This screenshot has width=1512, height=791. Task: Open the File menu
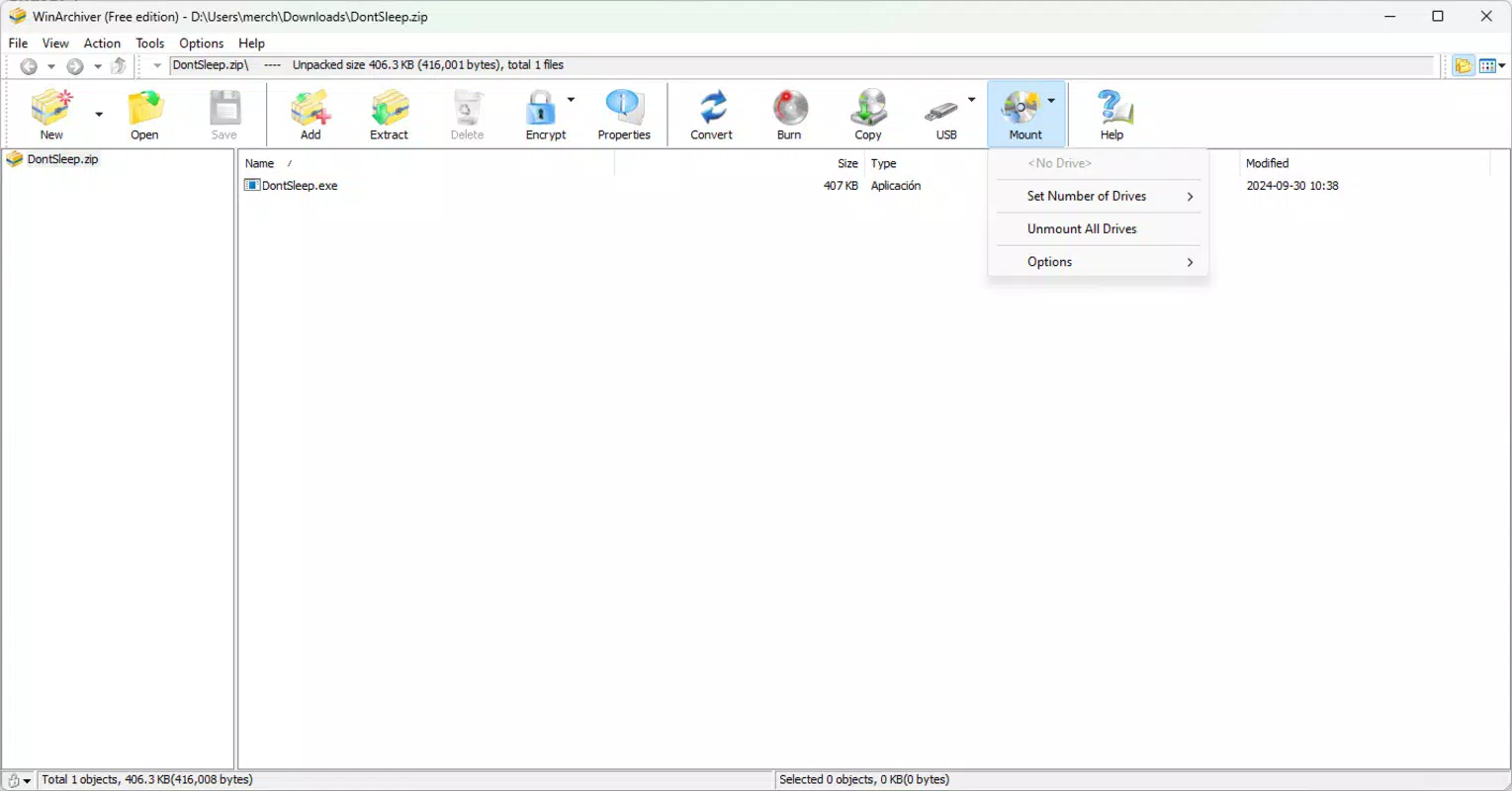click(x=18, y=44)
